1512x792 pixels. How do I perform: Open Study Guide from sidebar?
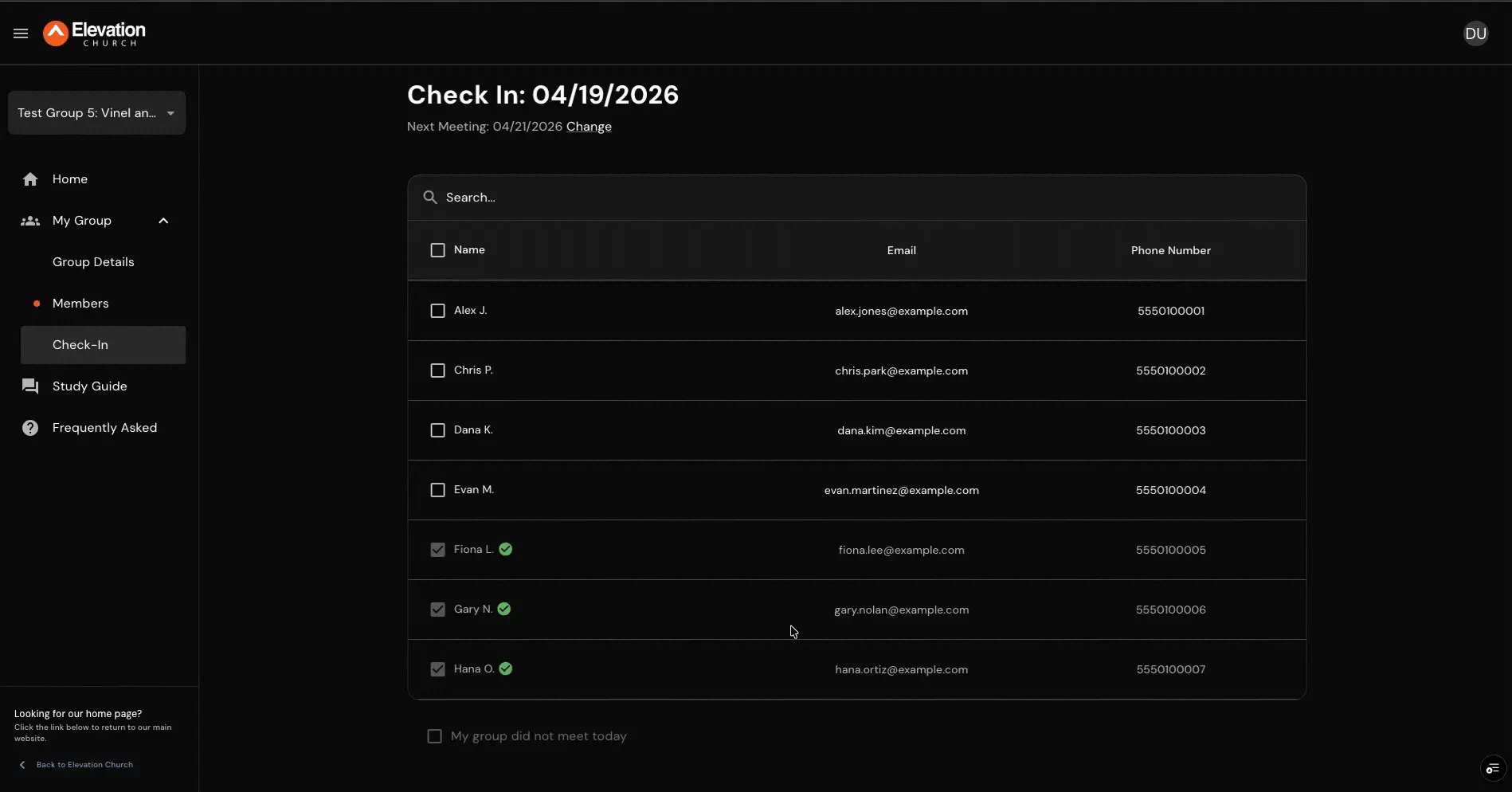click(89, 386)
